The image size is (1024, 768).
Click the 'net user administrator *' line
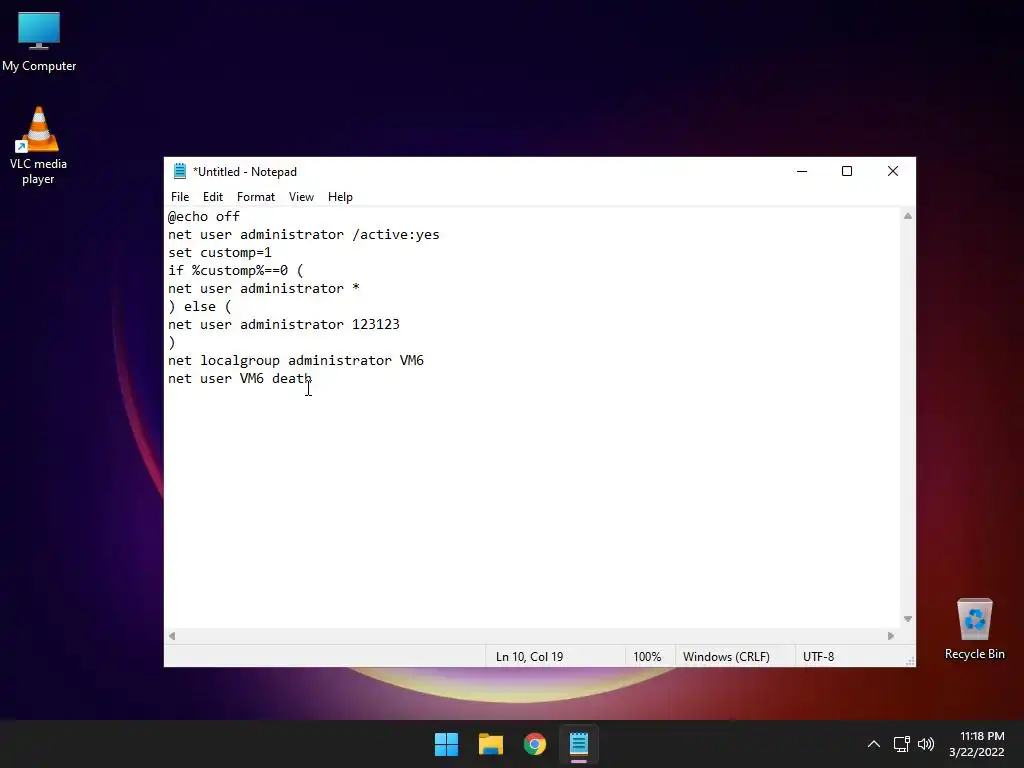pyautogui.click(x=264, y=288)
